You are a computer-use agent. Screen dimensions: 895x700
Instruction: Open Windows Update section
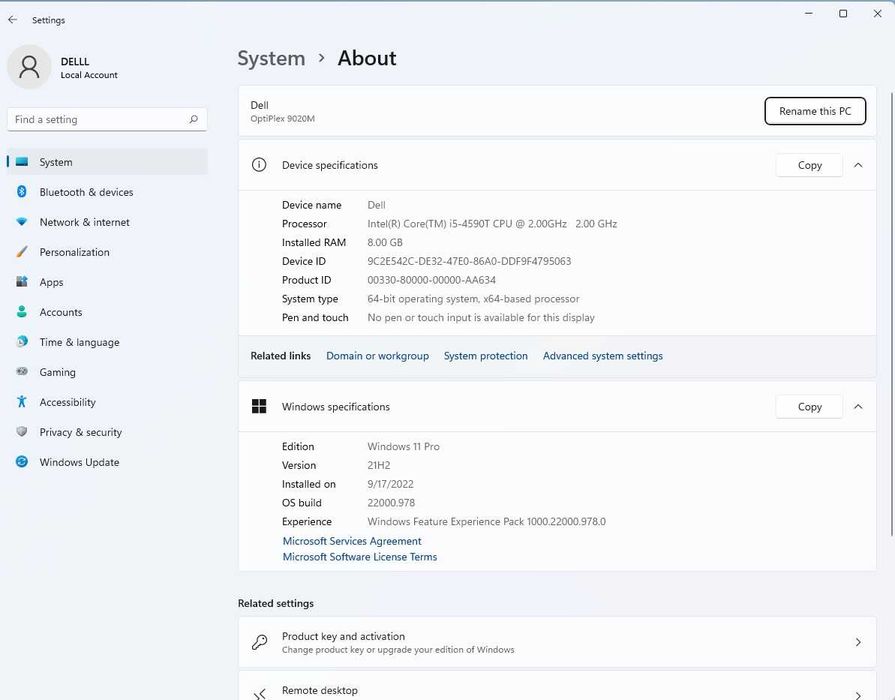coord(79,462)
